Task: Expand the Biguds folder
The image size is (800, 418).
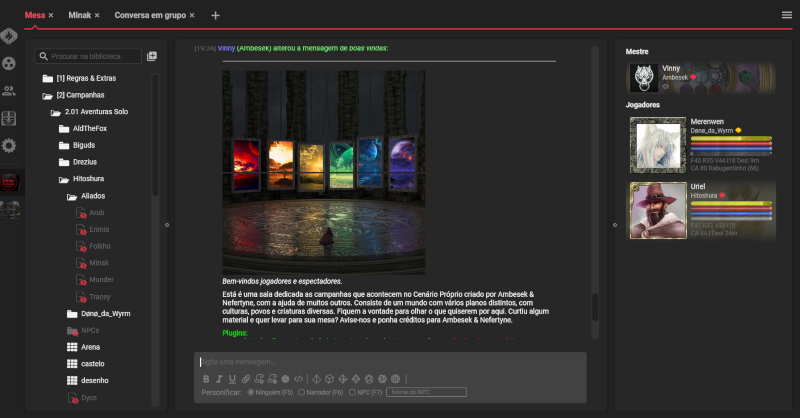Action: [x=77, y=145]
